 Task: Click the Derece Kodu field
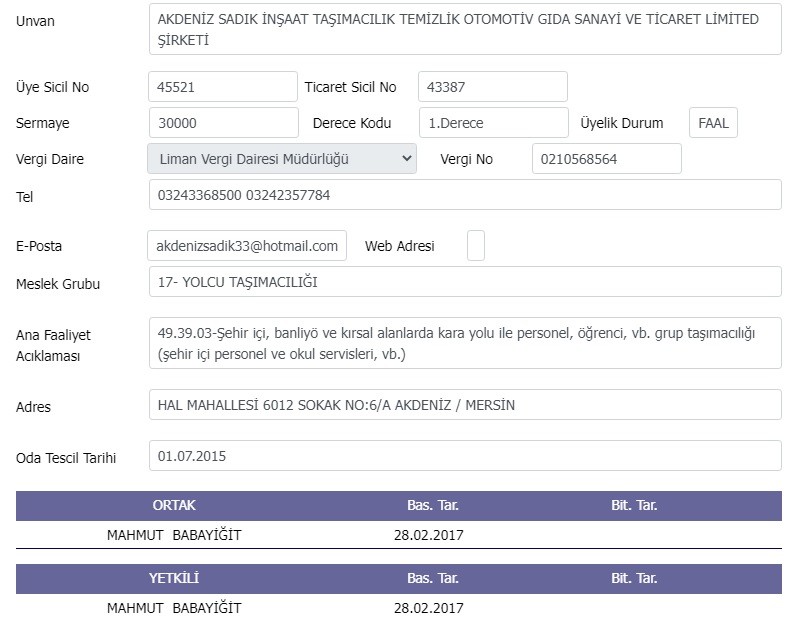[x=492, y=123]
